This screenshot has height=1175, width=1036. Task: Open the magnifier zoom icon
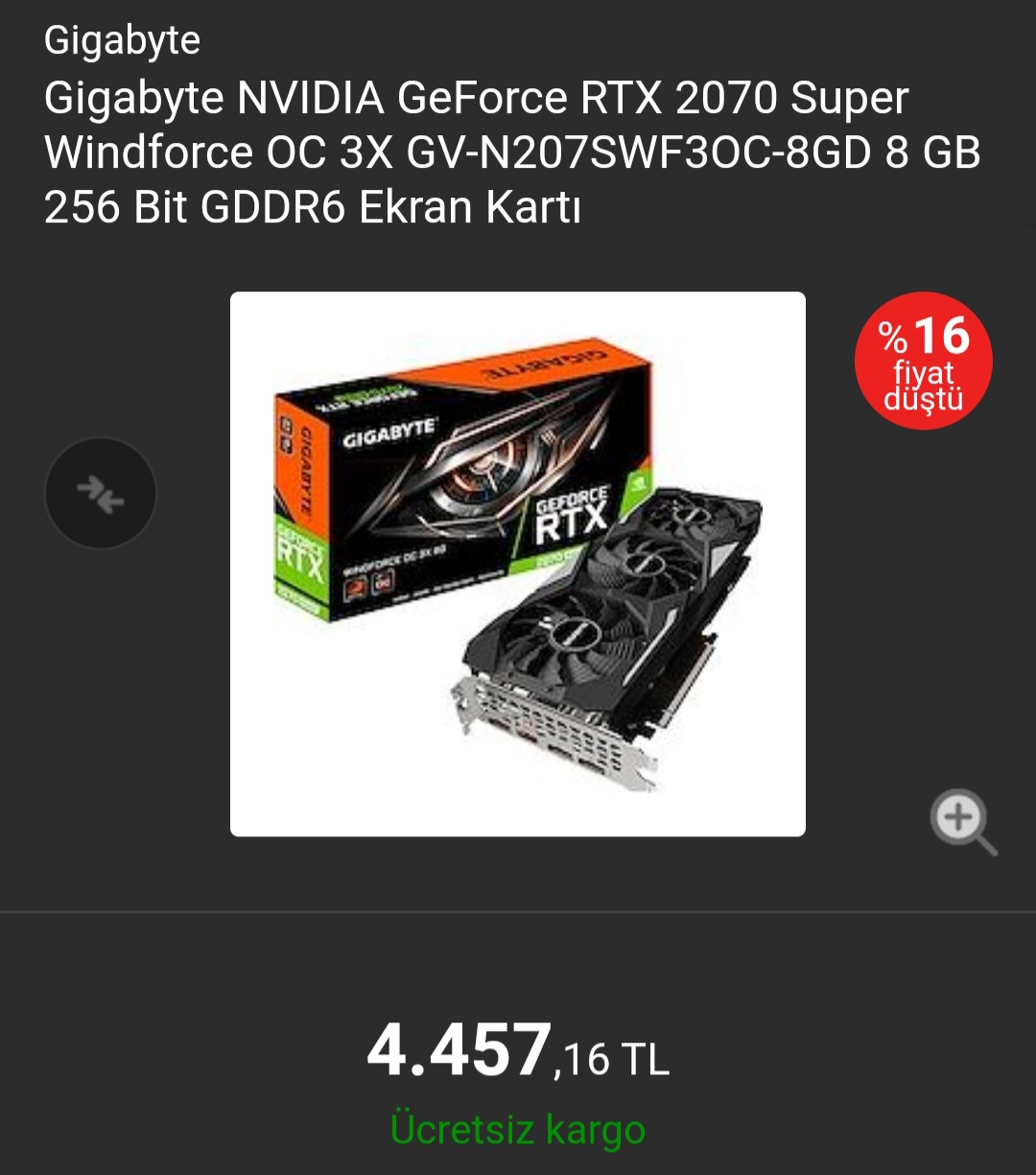point(963,822)
